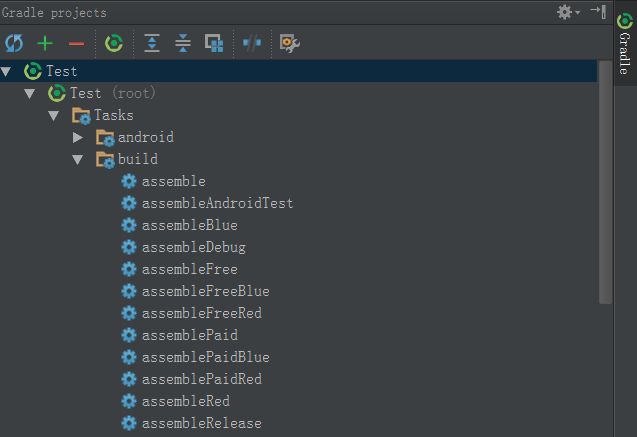Execute Gradle task toolbar icon
Screen dimensions: 637x437
click(114, 43)
